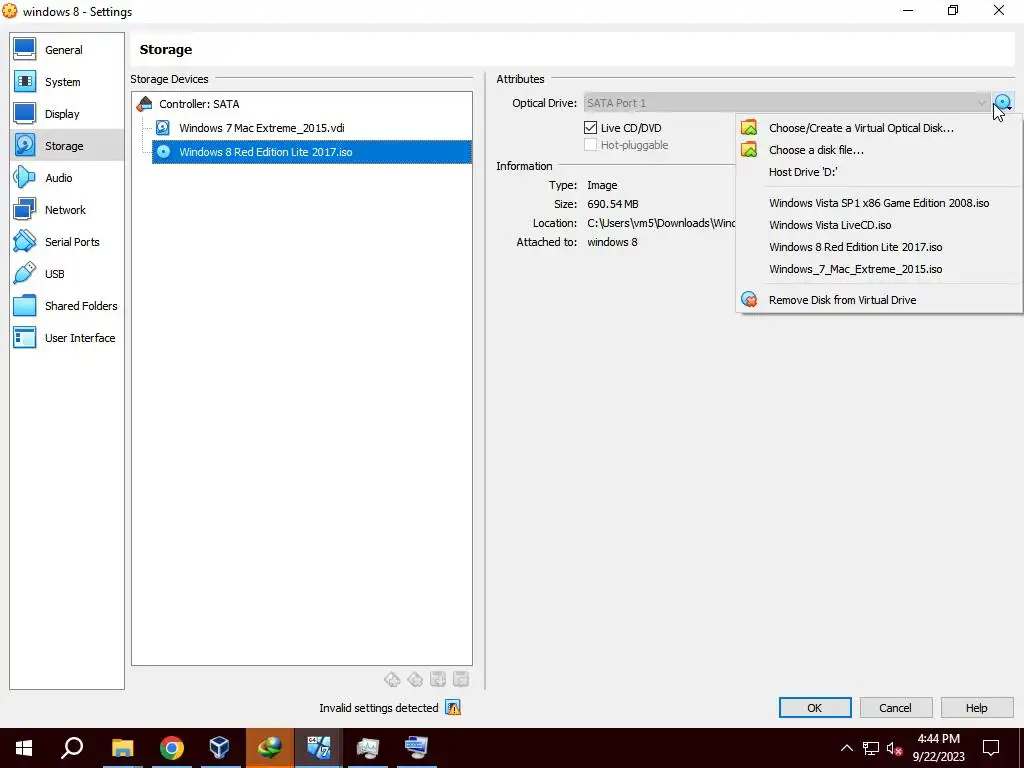Choose 'Choose/Create a Virtual Optical Disk...'
This screenshot has width=1024, height=768.
(x=878, y=128)
